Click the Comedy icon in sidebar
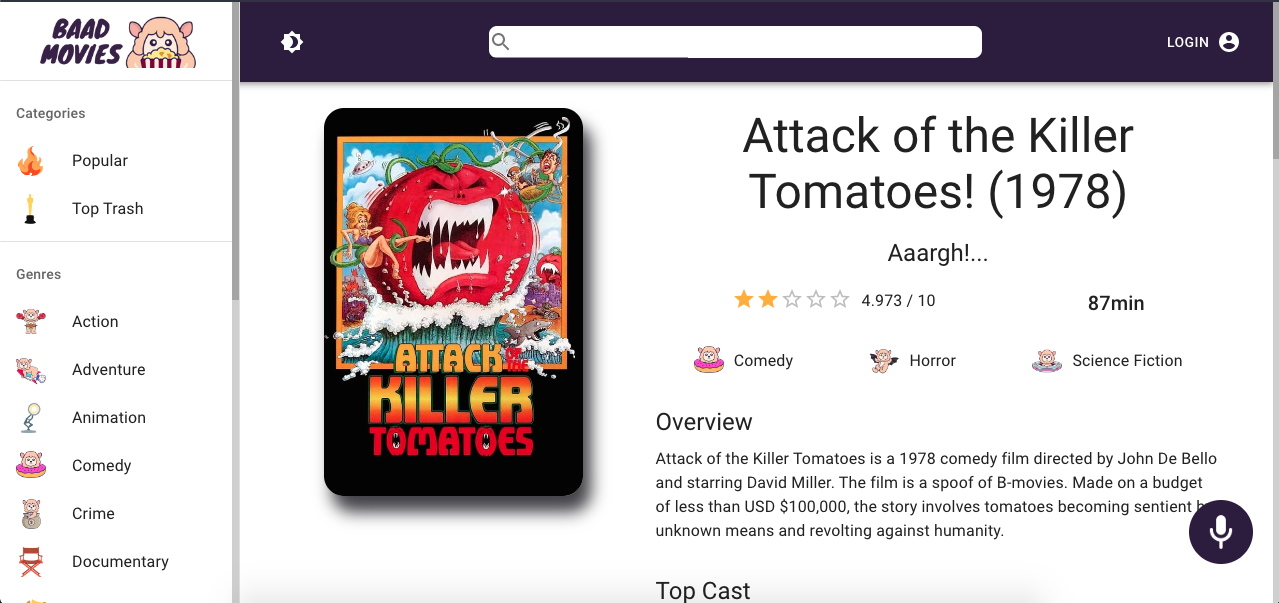Screen dimensions: 1279x603 (31, 466)
